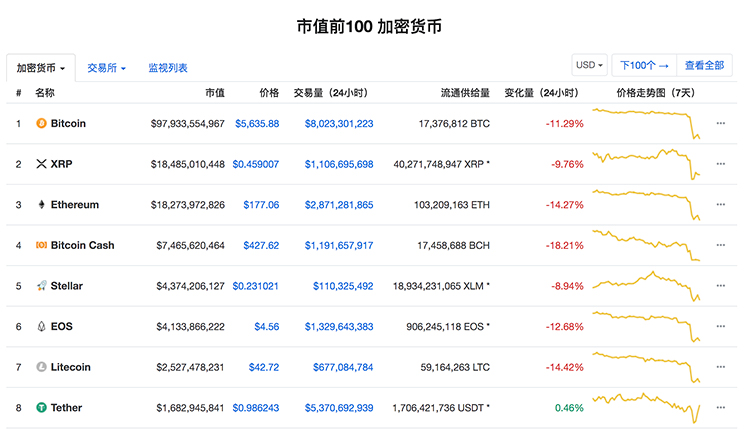The width and height of the screenshot is (750, 429).
Task: Sort the table by 市值 column header
Action: point(214,93)
